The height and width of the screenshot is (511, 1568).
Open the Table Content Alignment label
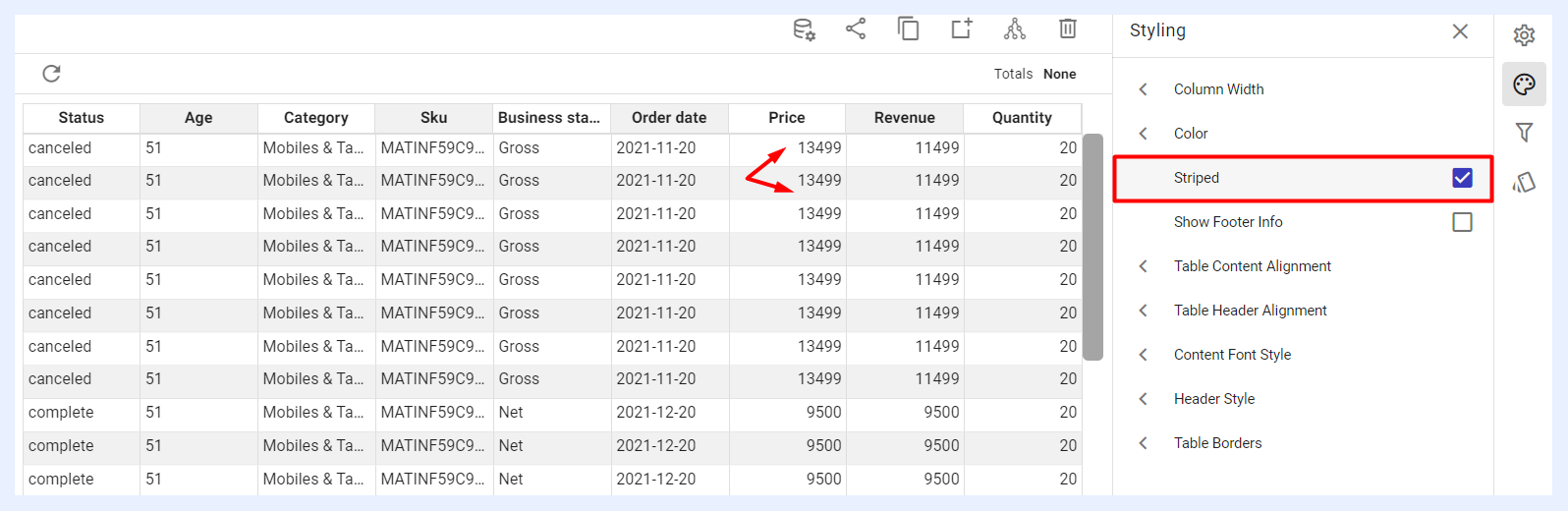[x=1253, y=266]
